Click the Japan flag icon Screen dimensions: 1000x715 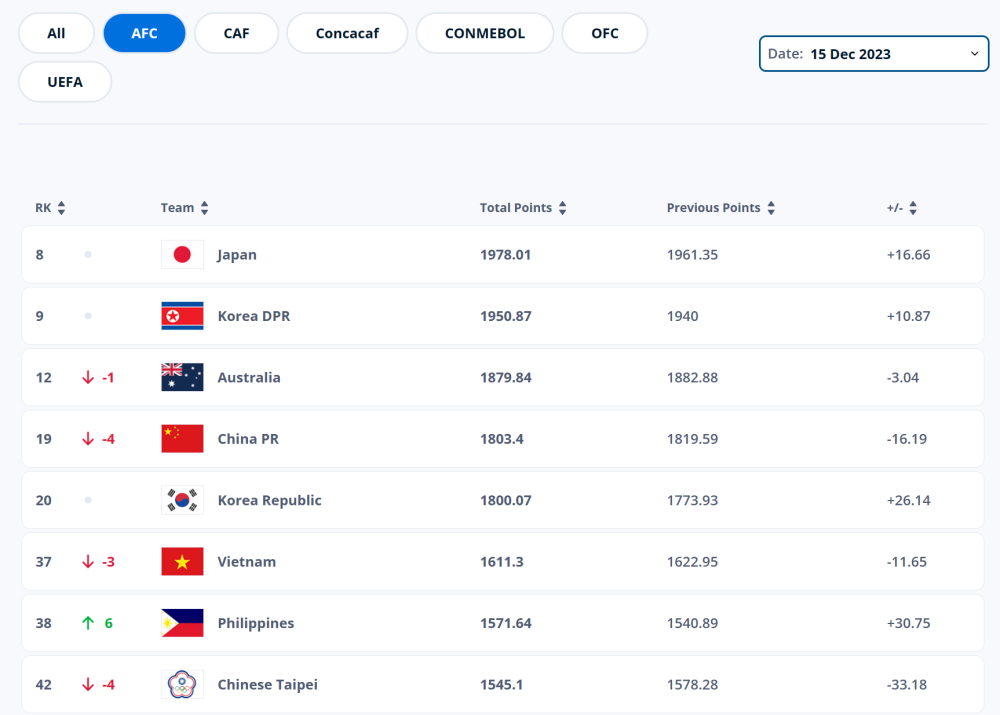182,255
